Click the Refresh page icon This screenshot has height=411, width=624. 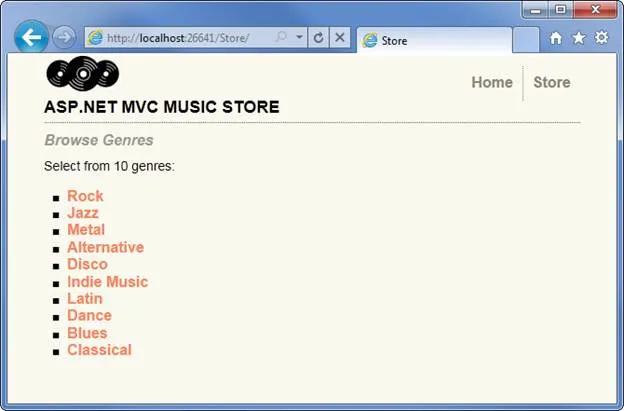pos(318,38)
